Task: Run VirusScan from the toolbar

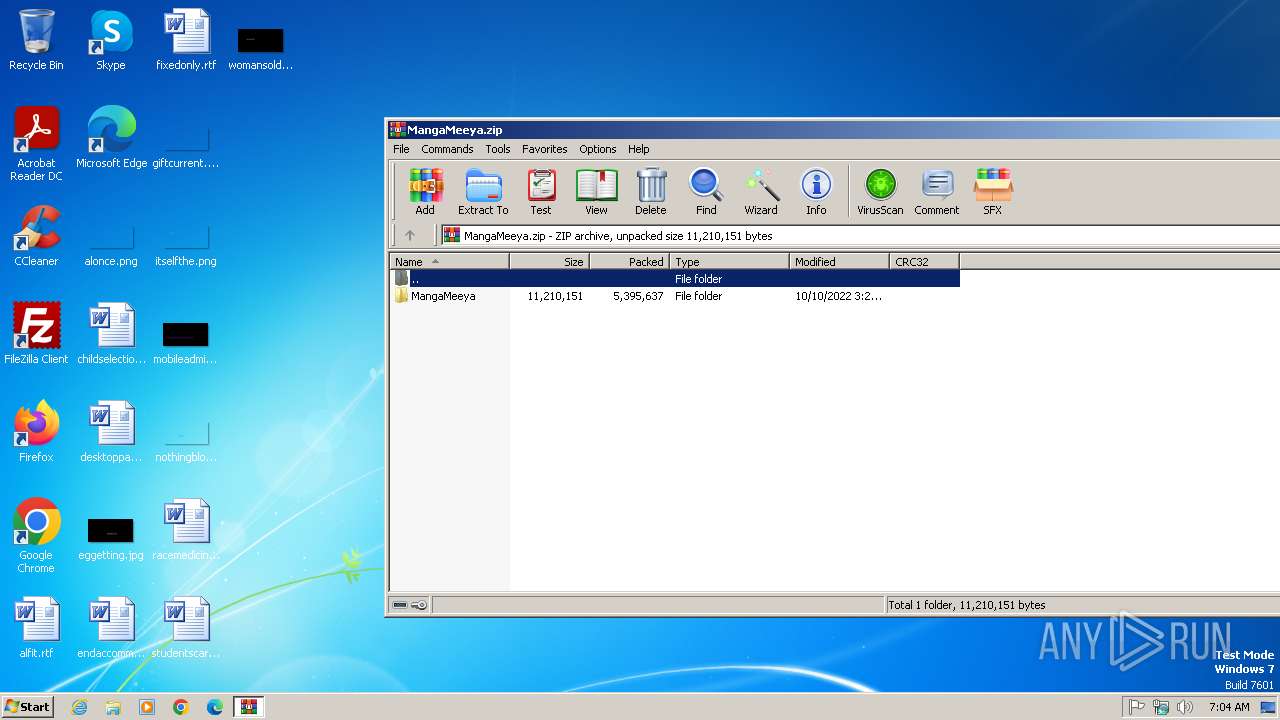Action: tap(880, 191)
